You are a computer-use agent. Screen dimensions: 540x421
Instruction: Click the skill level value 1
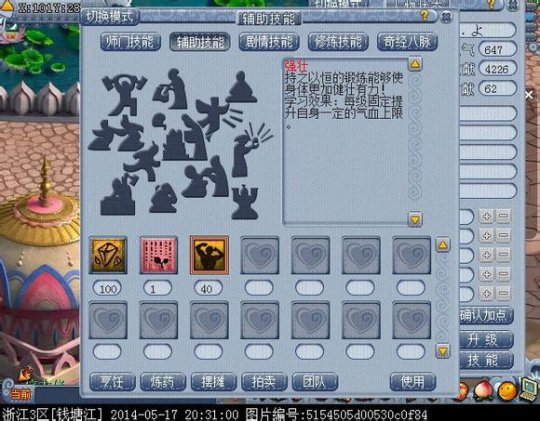(x=157, y=288)
